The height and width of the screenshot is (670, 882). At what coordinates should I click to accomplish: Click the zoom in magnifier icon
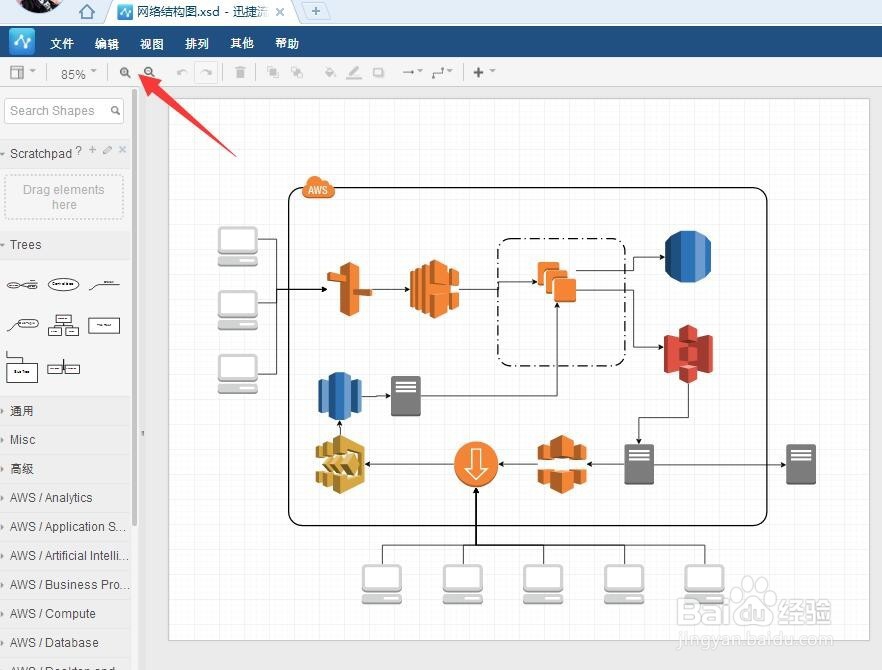pos(125,73)
